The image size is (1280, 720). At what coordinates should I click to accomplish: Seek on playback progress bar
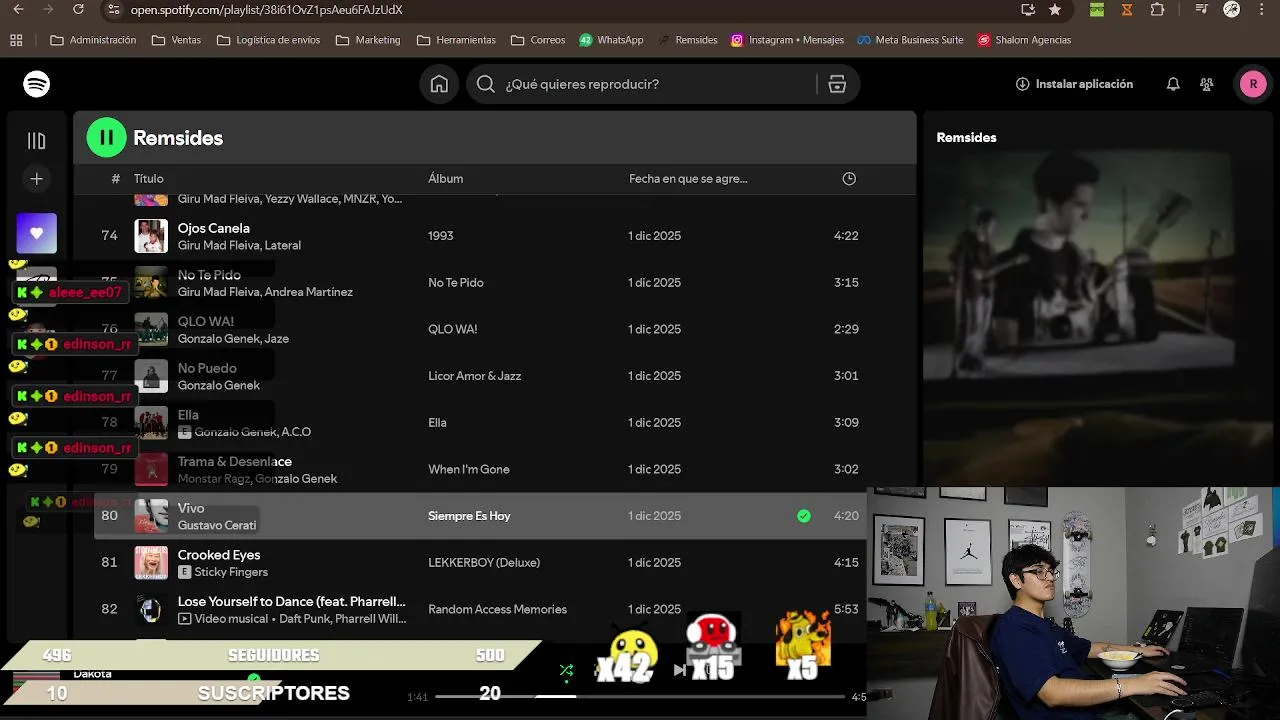[640, 696]
